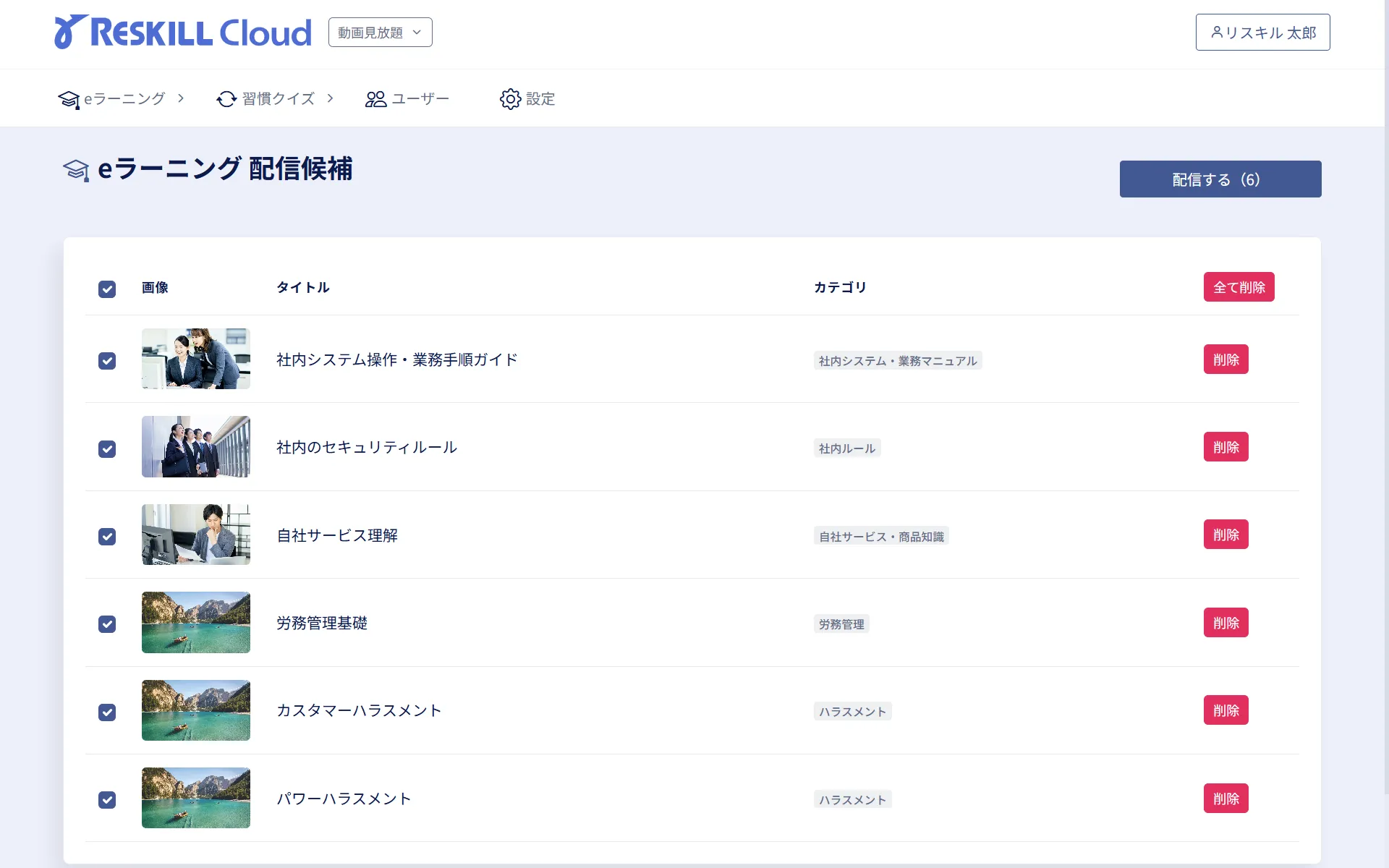The height and width of the screenshot is (868, 1389).
Task: Click the graduation cap icon in page heading
Action: point(76,171)
